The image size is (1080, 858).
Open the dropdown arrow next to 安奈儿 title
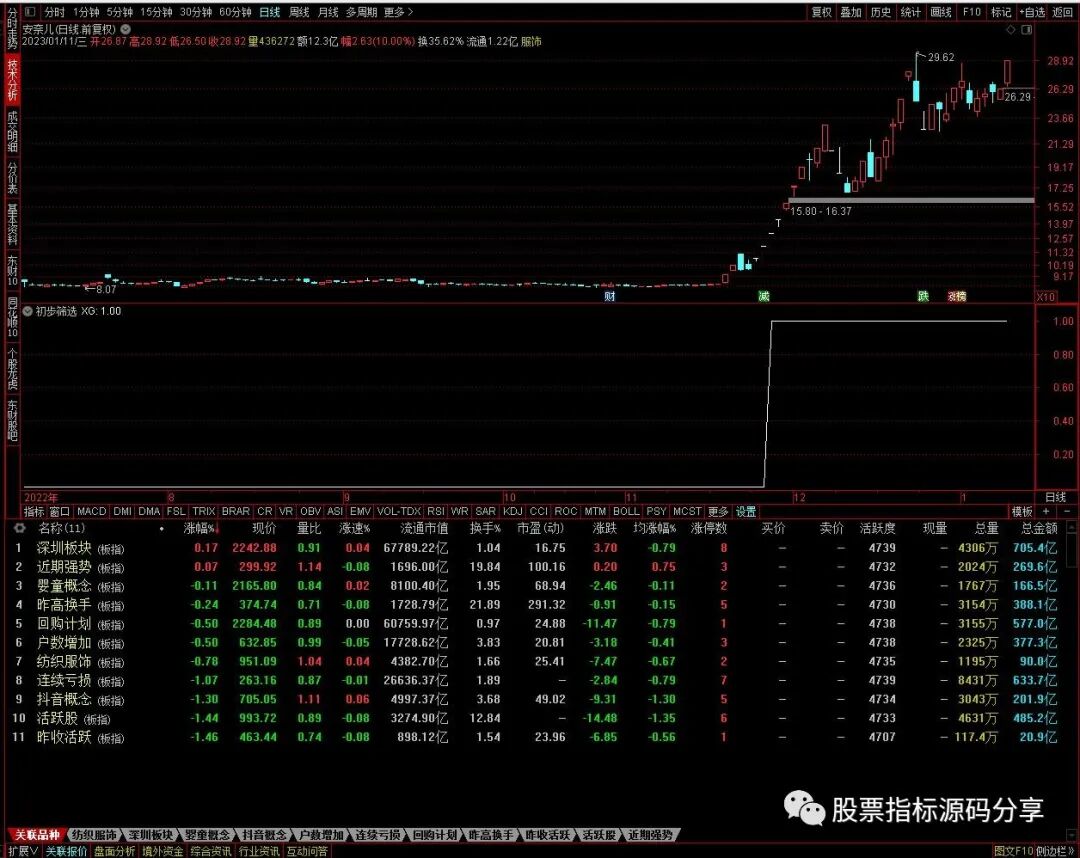[125, 30]
